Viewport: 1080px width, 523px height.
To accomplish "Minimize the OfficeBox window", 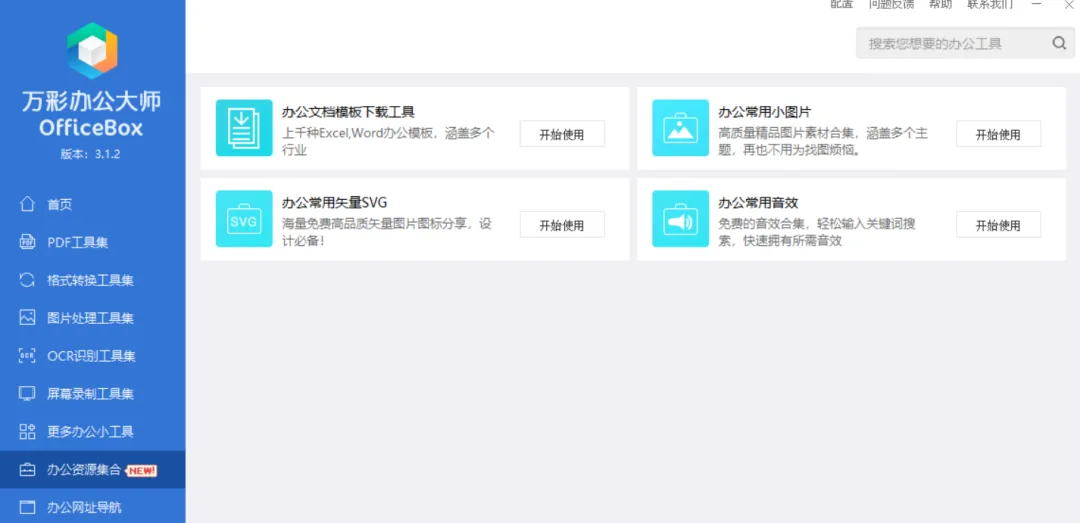I will tap(1037, 4).
